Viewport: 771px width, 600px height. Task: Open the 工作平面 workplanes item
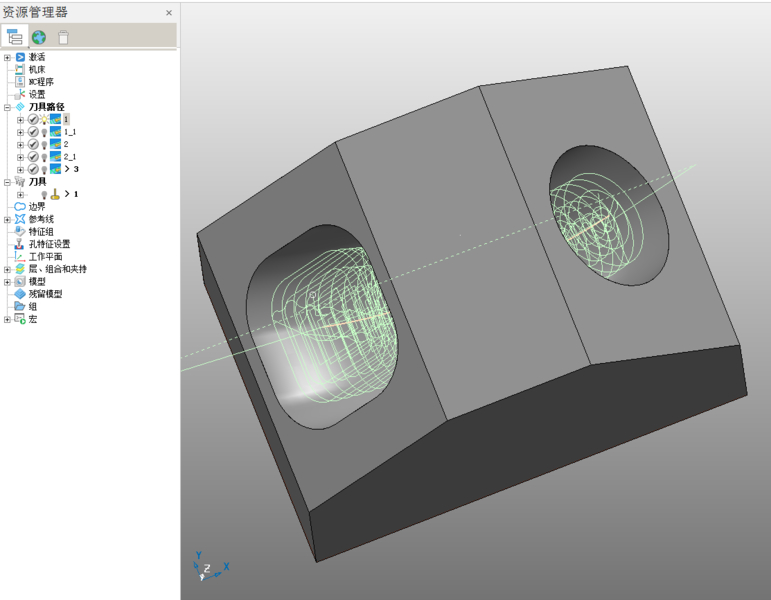[45, 257]
